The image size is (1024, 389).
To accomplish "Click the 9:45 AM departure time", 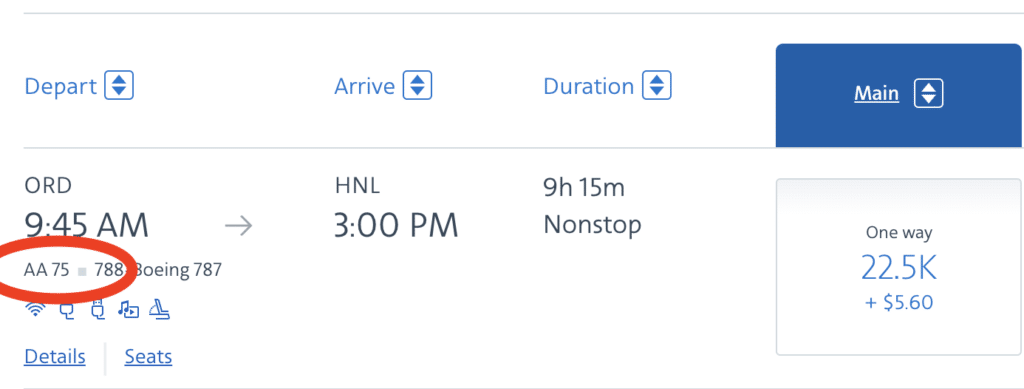I will click(87, 226).
